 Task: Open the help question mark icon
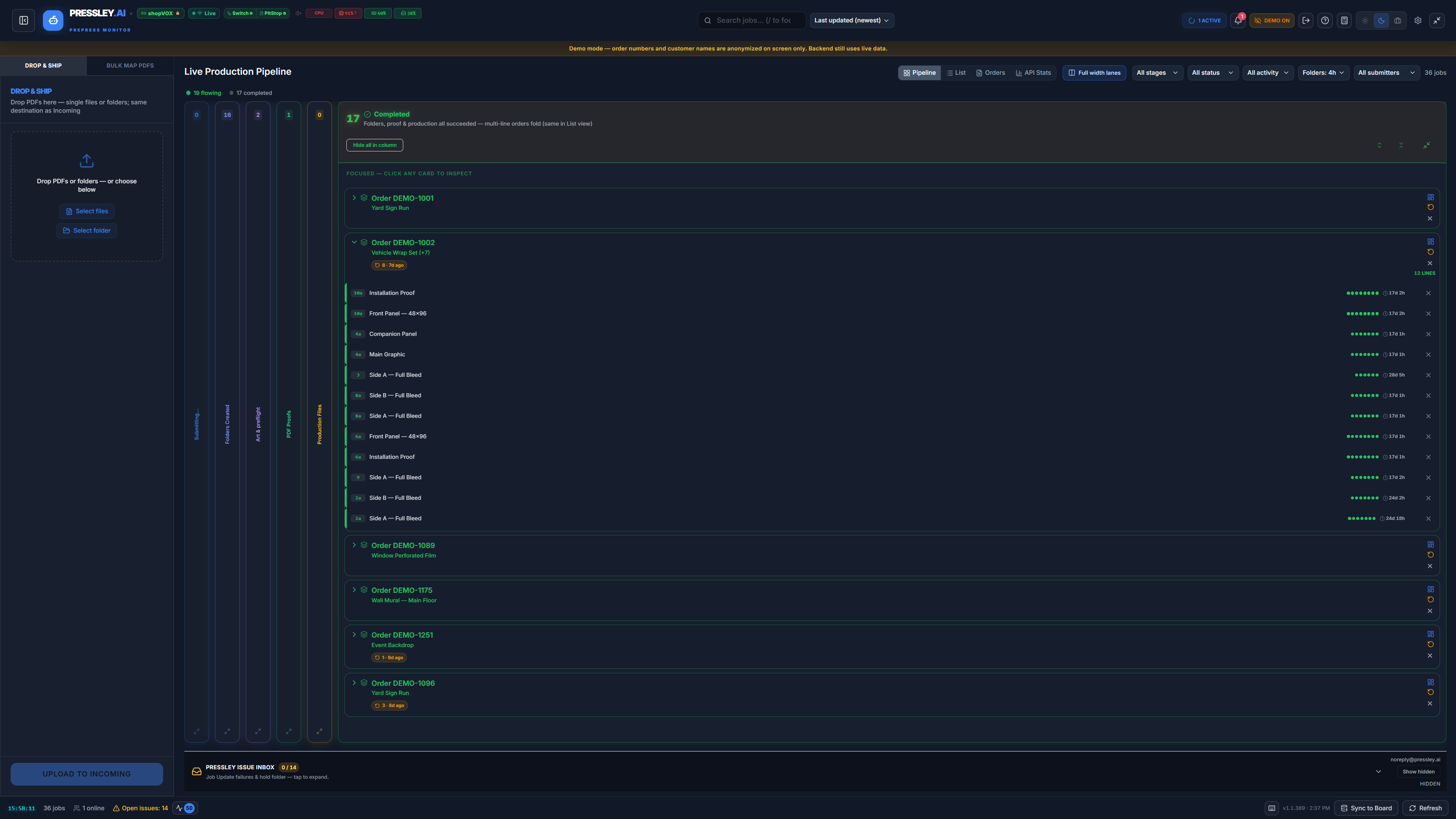point(1325,20)
